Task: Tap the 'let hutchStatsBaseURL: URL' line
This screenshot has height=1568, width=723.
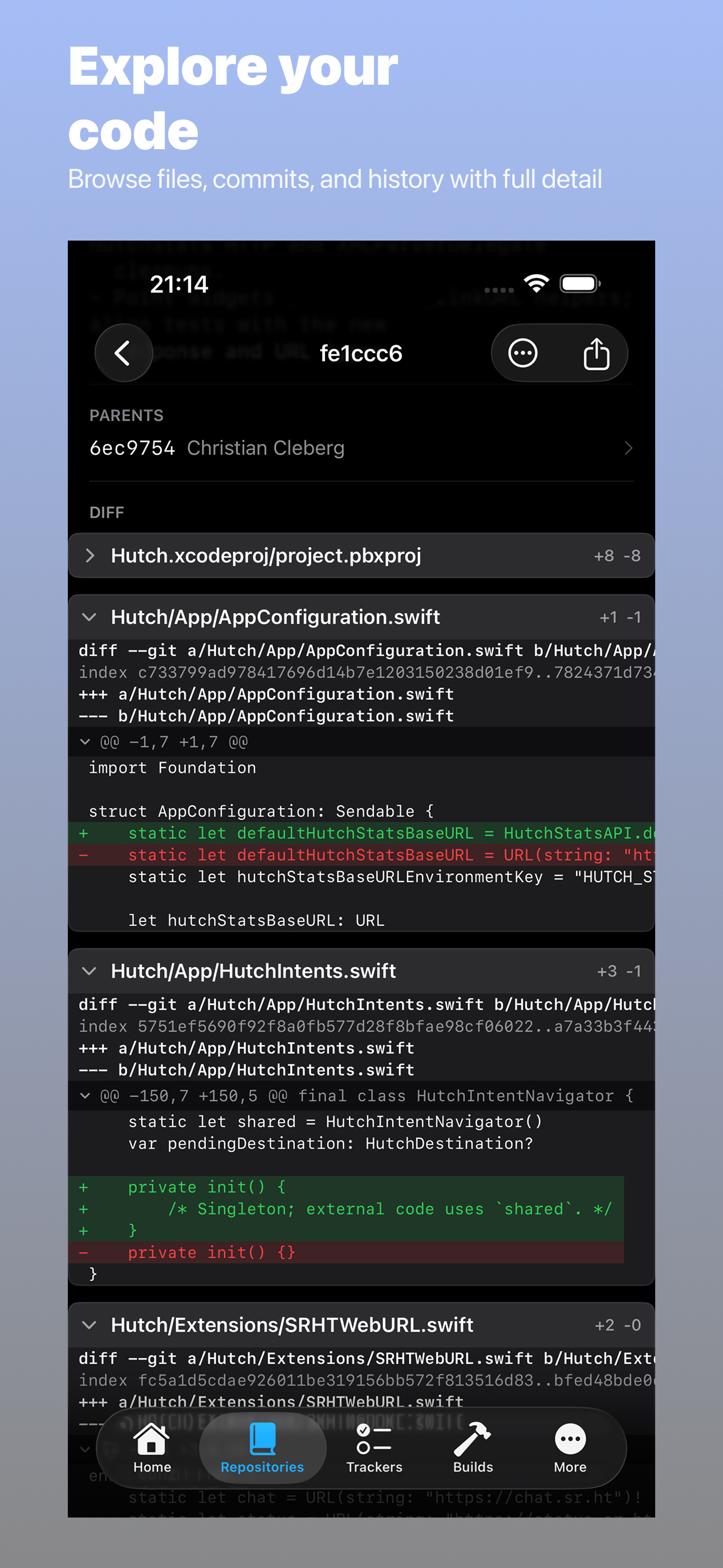Action: [x=256, y=920]
